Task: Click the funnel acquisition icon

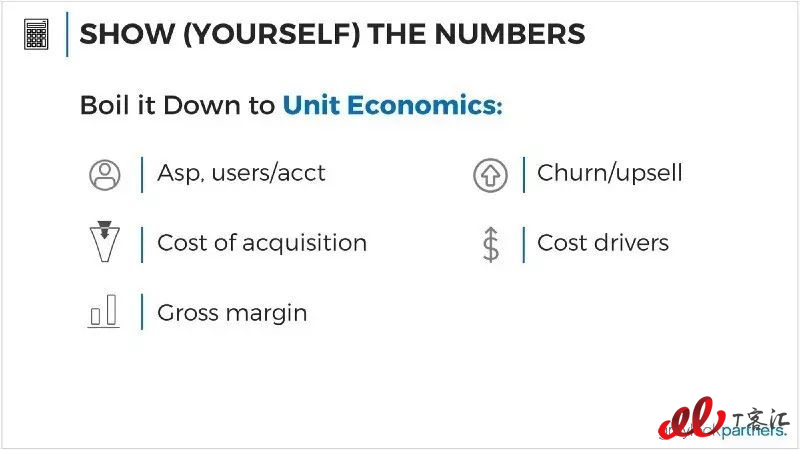Action: click(x=105, y=241)
